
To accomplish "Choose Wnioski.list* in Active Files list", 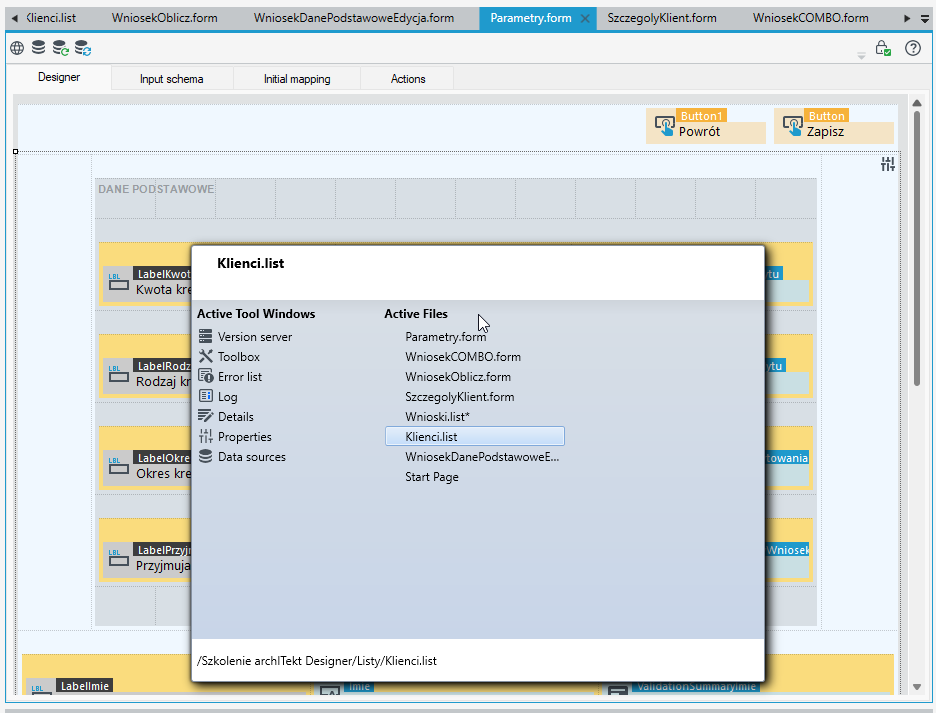I will pyautogui.click(x=475, y=417).
